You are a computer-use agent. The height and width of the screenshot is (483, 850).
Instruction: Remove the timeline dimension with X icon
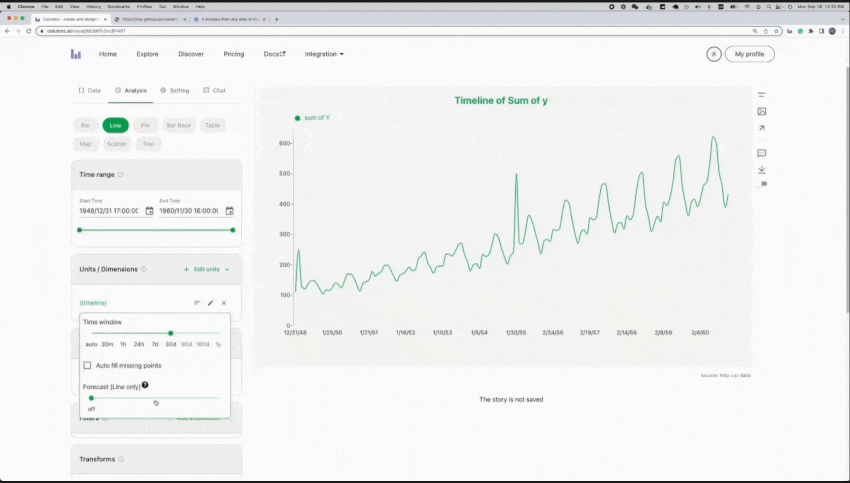(224, 303)
